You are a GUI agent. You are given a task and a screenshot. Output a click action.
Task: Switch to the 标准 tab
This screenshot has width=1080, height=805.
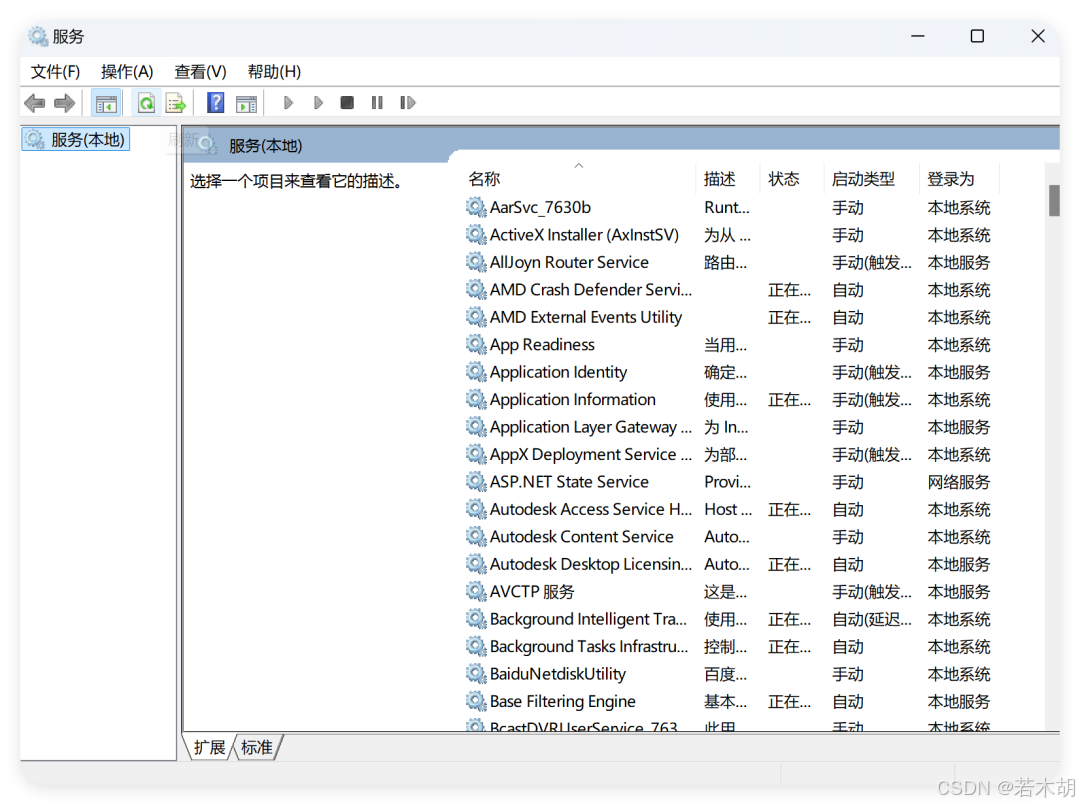tap(257, 747)
